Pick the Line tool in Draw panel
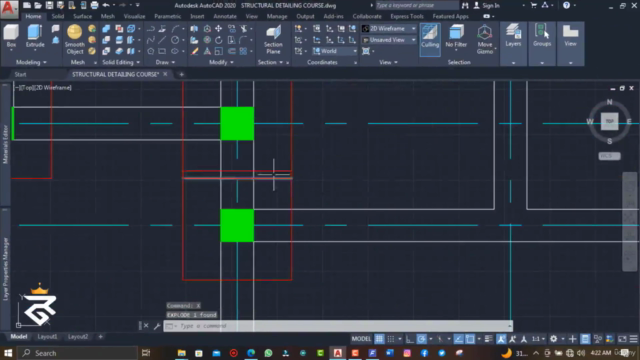640x360 pixels. click(162, 40)
